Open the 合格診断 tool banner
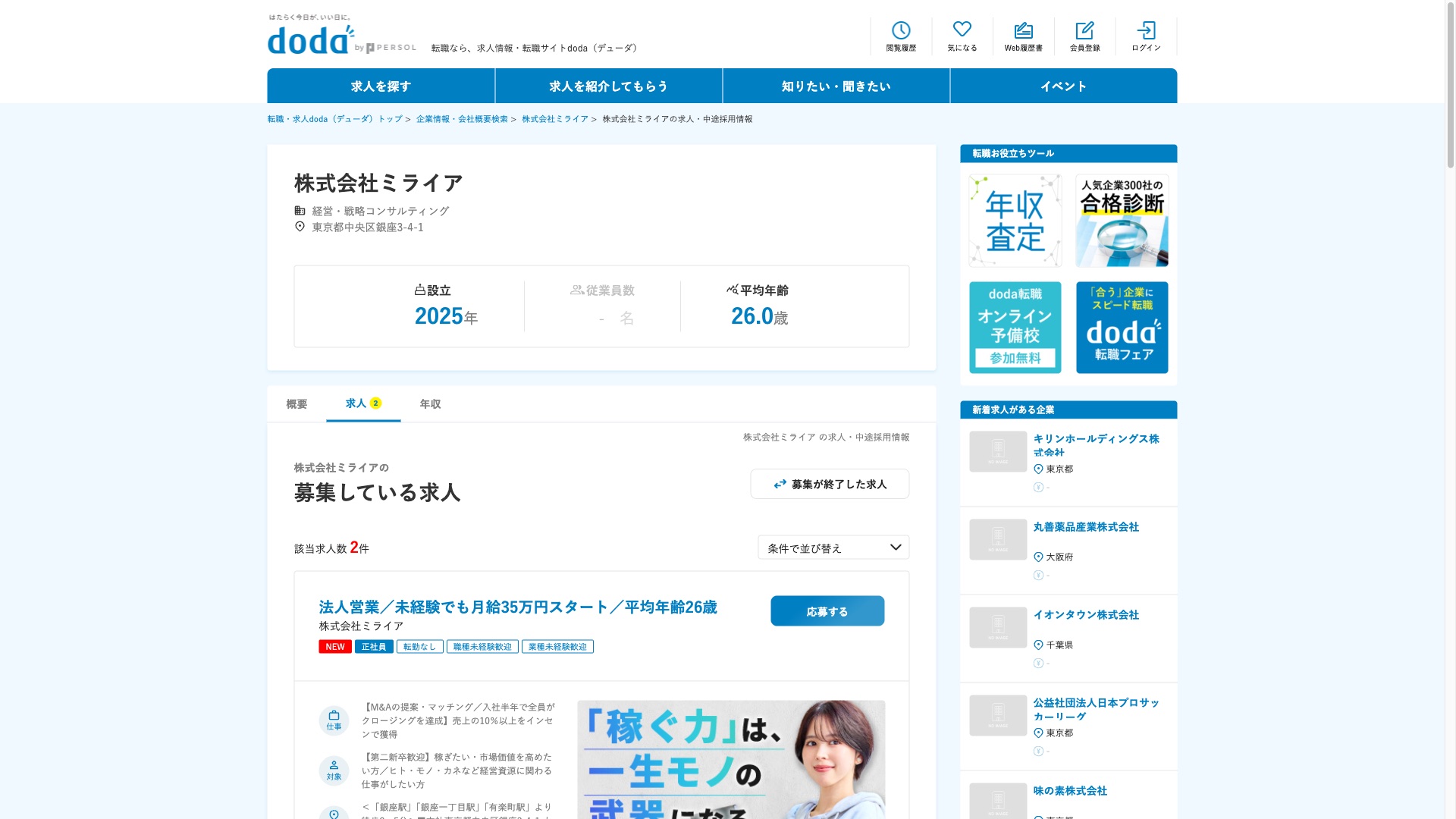This screenshot has width=1456, height=819. point(1122,221)
